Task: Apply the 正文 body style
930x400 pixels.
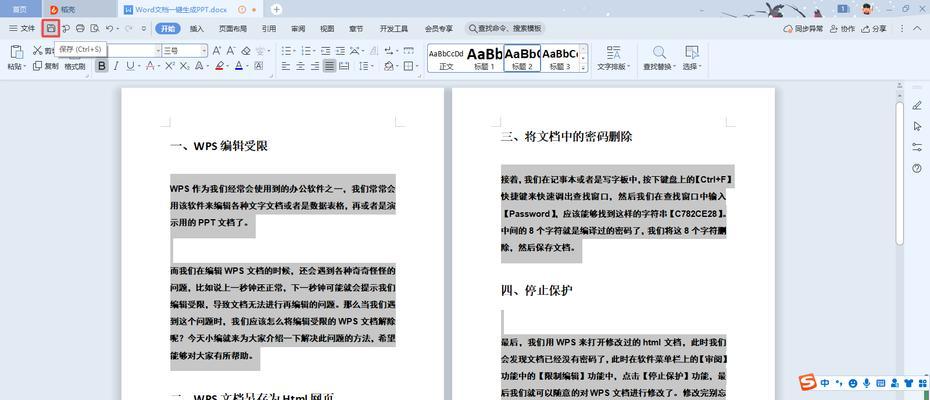Action: (446, 58)
